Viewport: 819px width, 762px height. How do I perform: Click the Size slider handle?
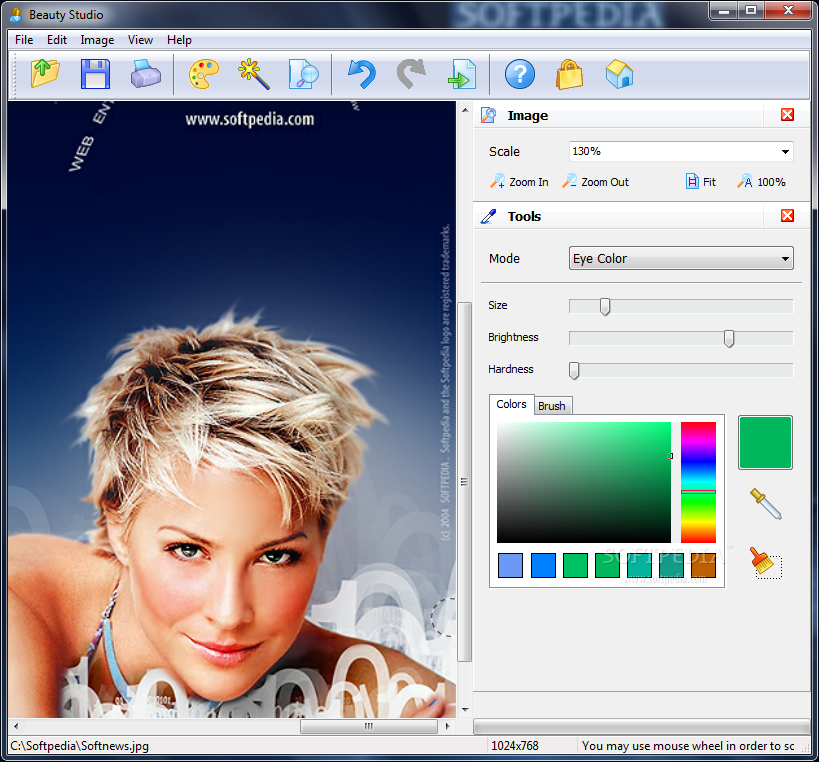click(x=605, y=307)
